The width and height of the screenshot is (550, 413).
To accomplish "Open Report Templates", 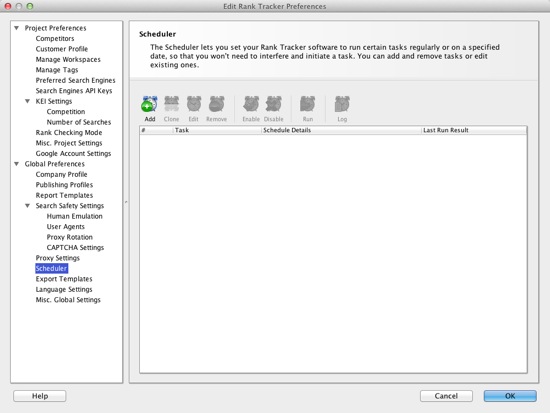I will [64, 195].
